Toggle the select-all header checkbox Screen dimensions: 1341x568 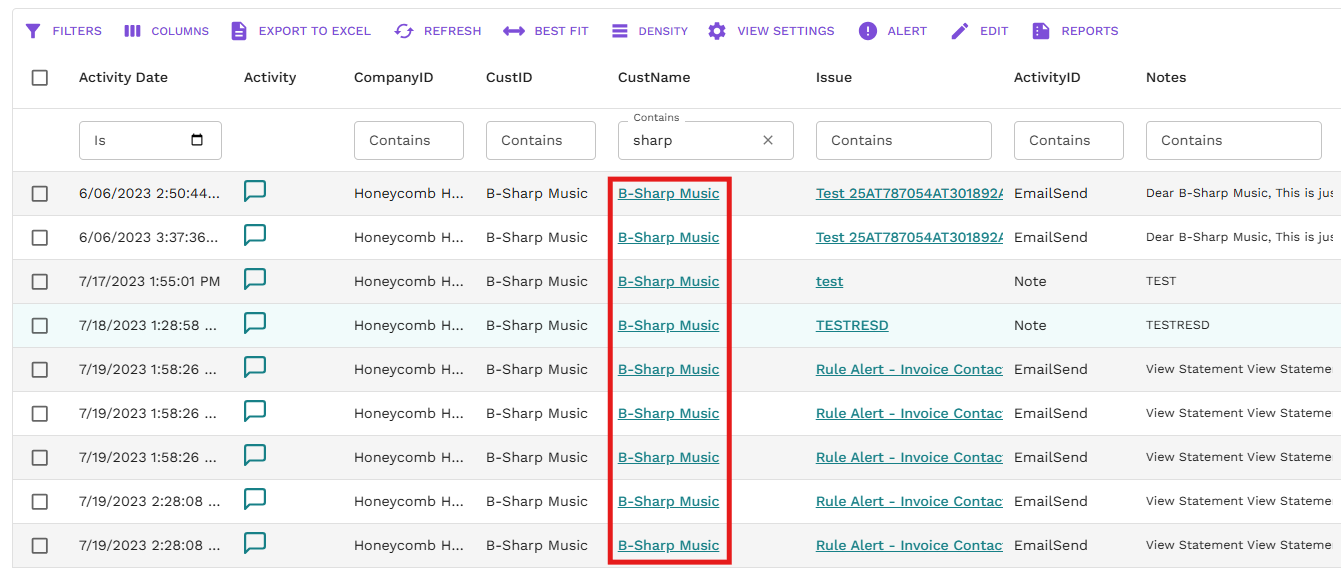[x=40, y=78]
